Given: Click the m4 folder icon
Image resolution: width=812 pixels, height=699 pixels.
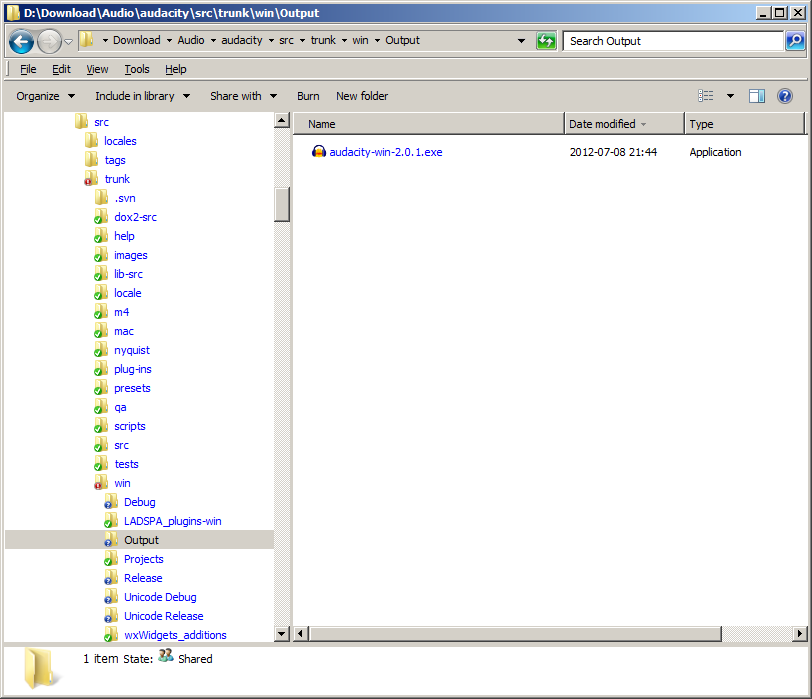Looking at the screenshot, I should (101, 312).
